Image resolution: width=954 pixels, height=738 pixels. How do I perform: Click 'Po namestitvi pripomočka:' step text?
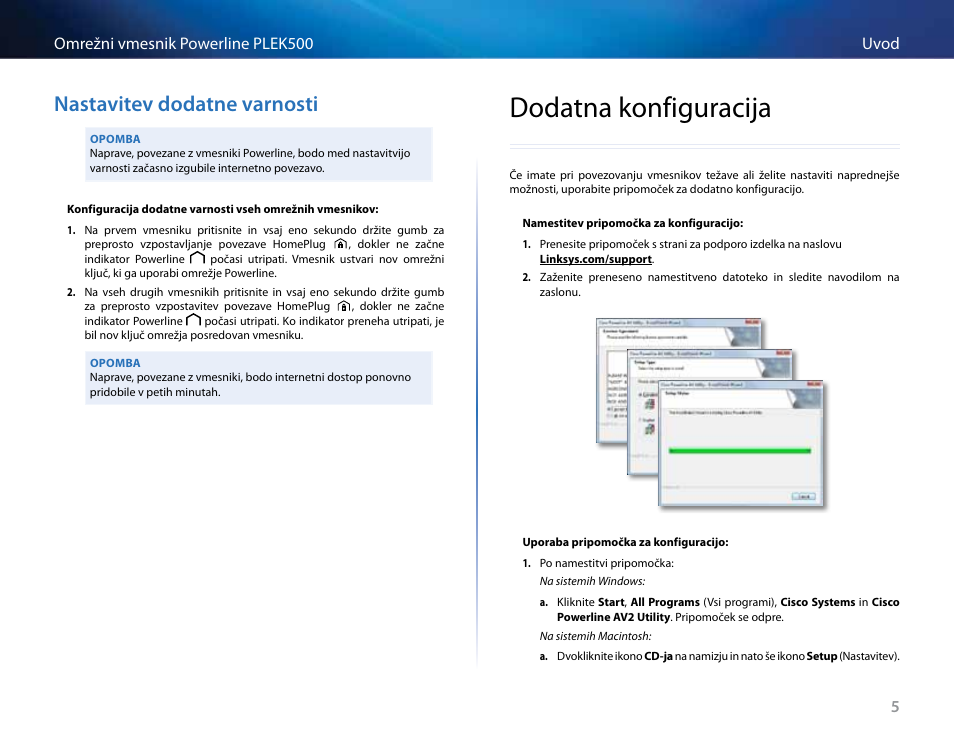click(607, 563)
